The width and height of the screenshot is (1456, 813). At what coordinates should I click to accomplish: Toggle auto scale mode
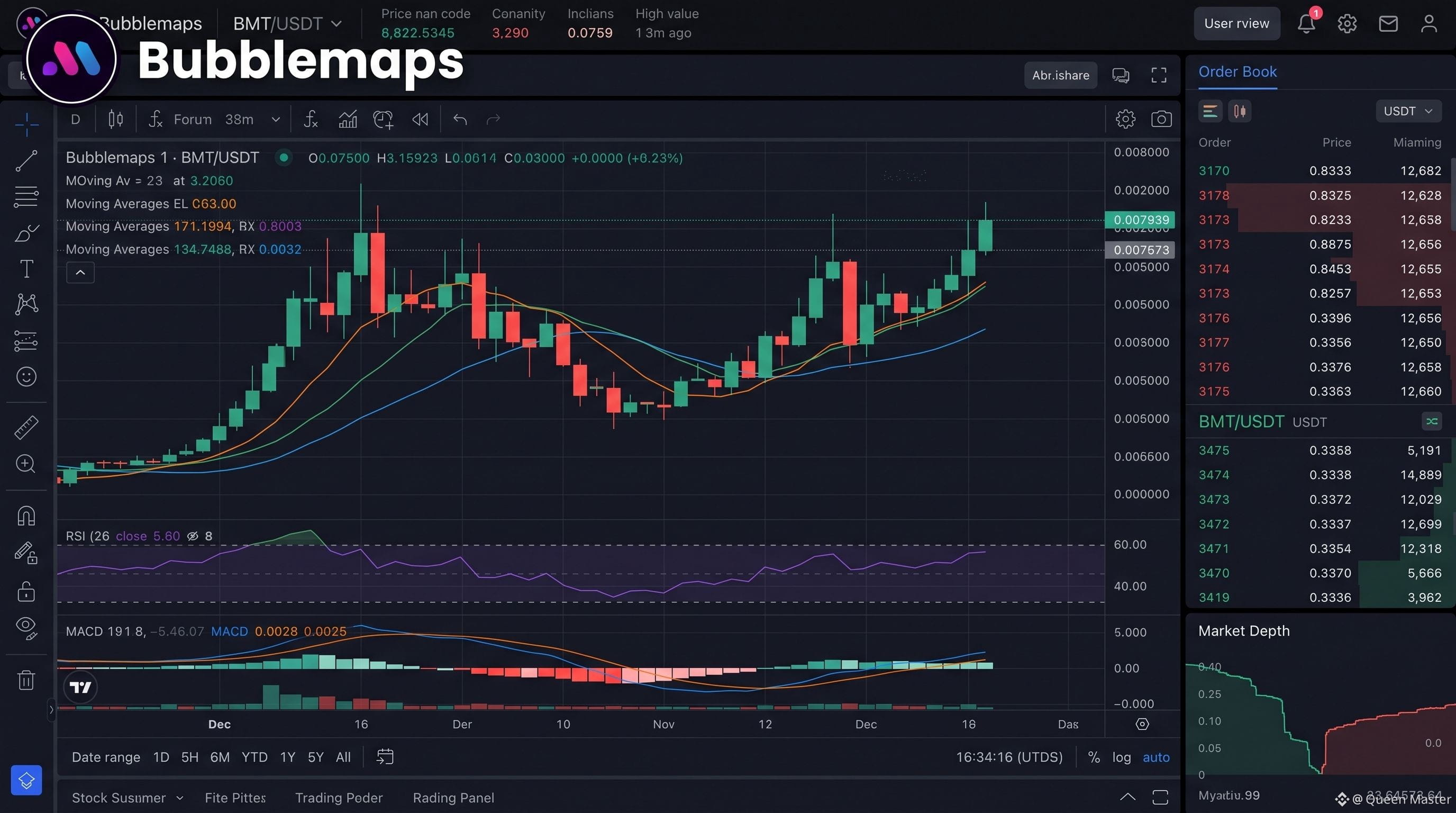(x=1156, y=757)
